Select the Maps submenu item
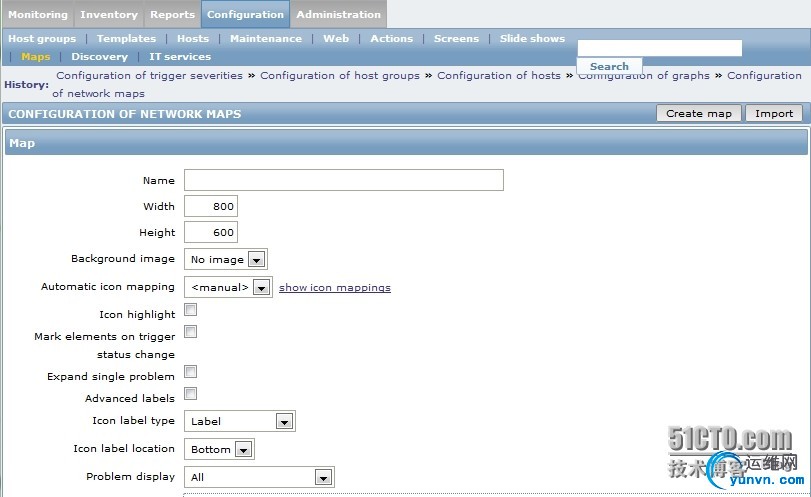 36,56
